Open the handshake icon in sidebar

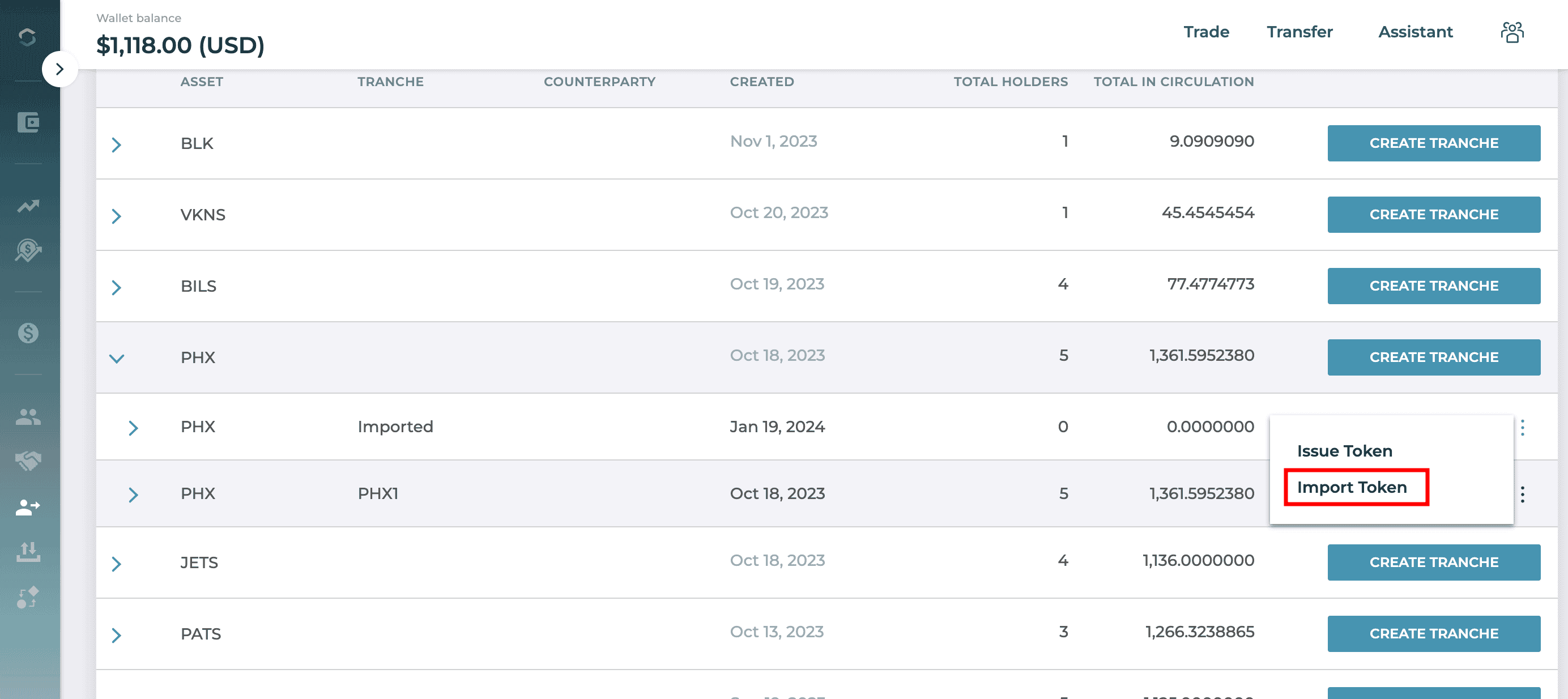pyautogui.click(x=28, y=461)
